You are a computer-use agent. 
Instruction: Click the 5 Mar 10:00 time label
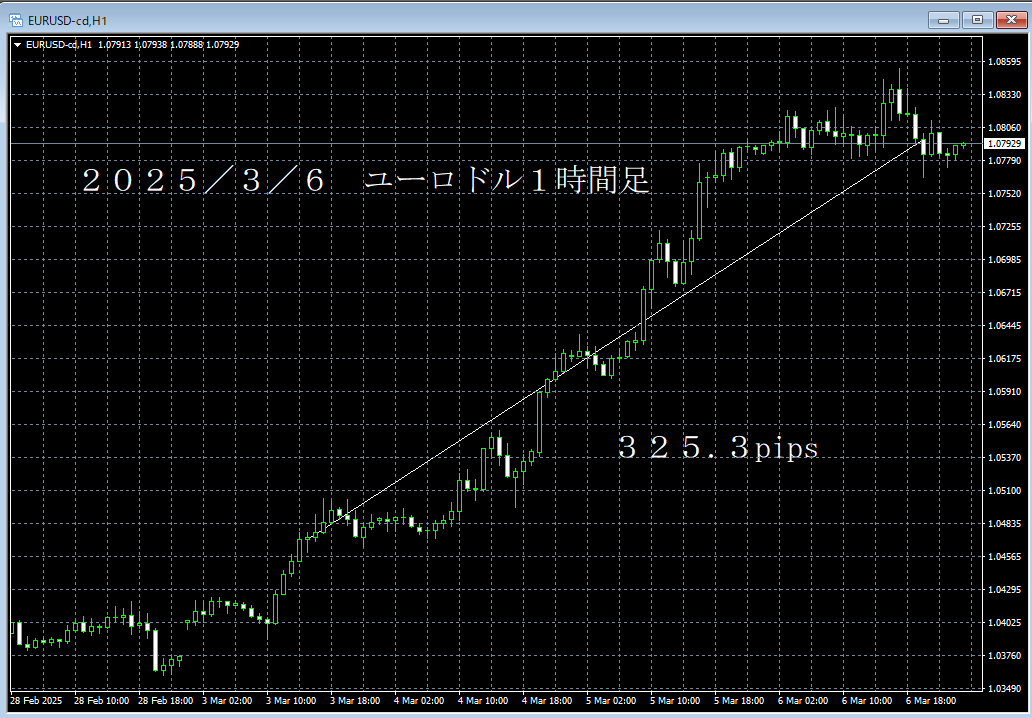coord(675,701)
